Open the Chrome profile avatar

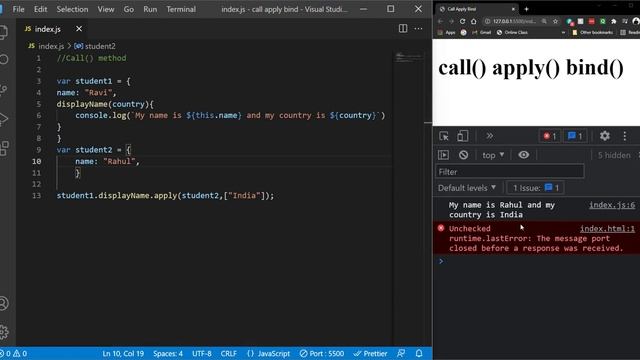click(x=636, y=21)
